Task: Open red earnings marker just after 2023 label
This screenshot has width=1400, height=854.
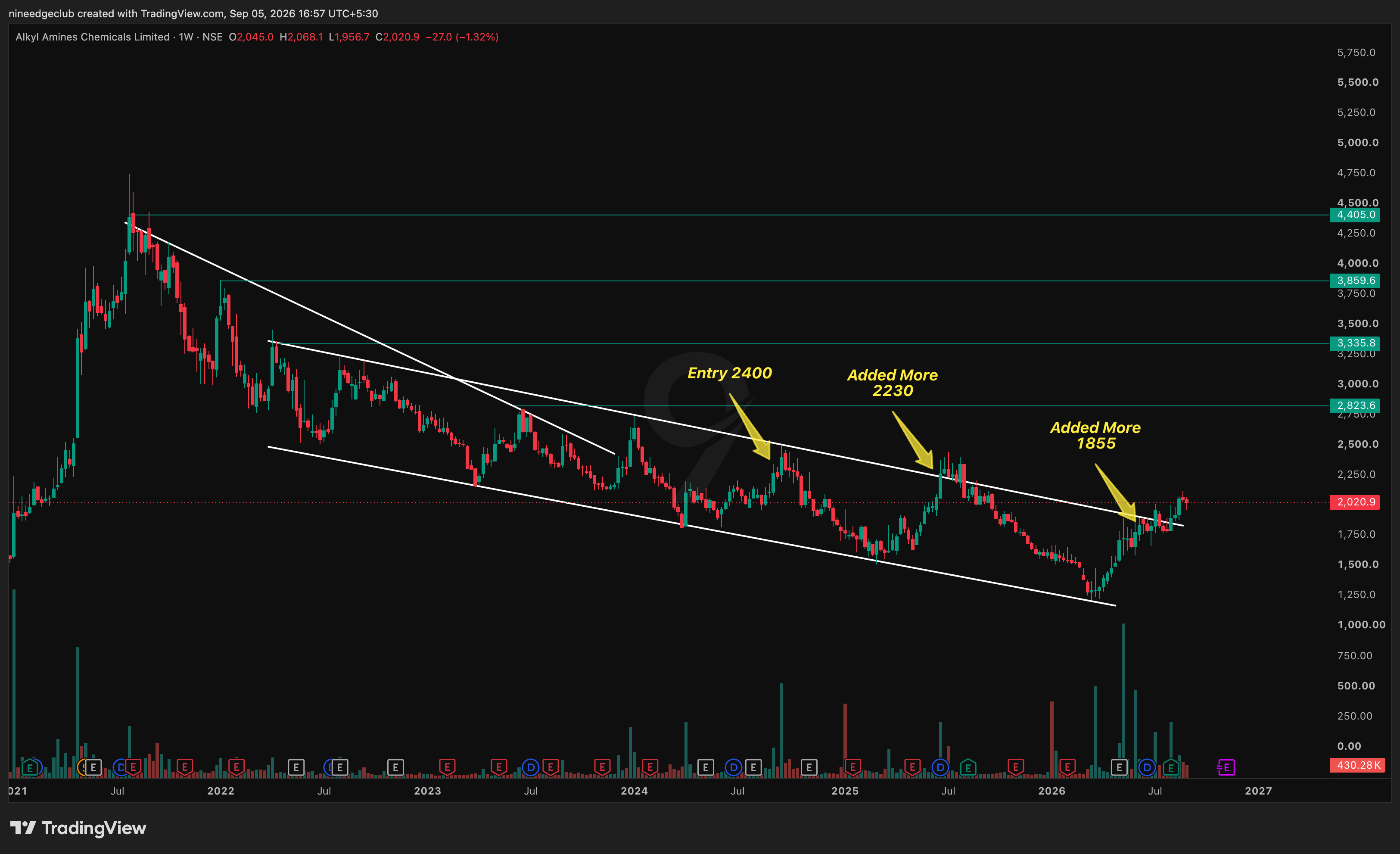Action: [x=447, y=768]
